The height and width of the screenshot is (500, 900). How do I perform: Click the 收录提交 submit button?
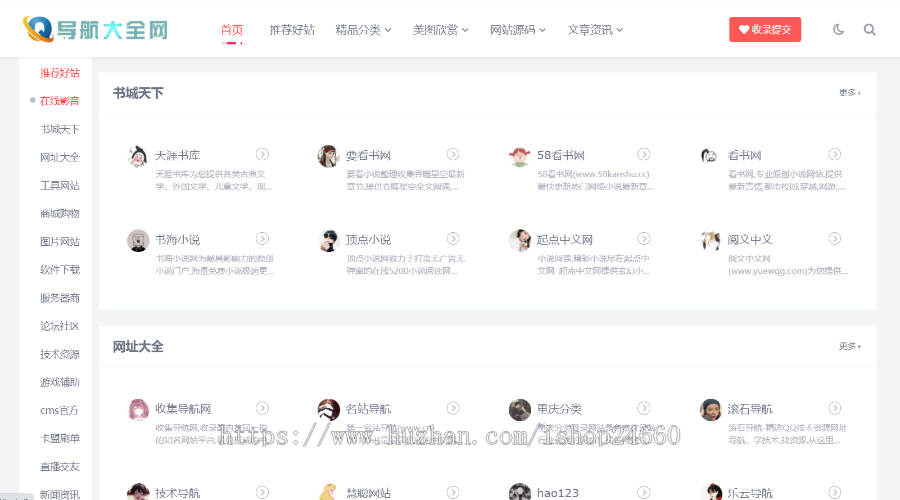[x=765, y=29]
